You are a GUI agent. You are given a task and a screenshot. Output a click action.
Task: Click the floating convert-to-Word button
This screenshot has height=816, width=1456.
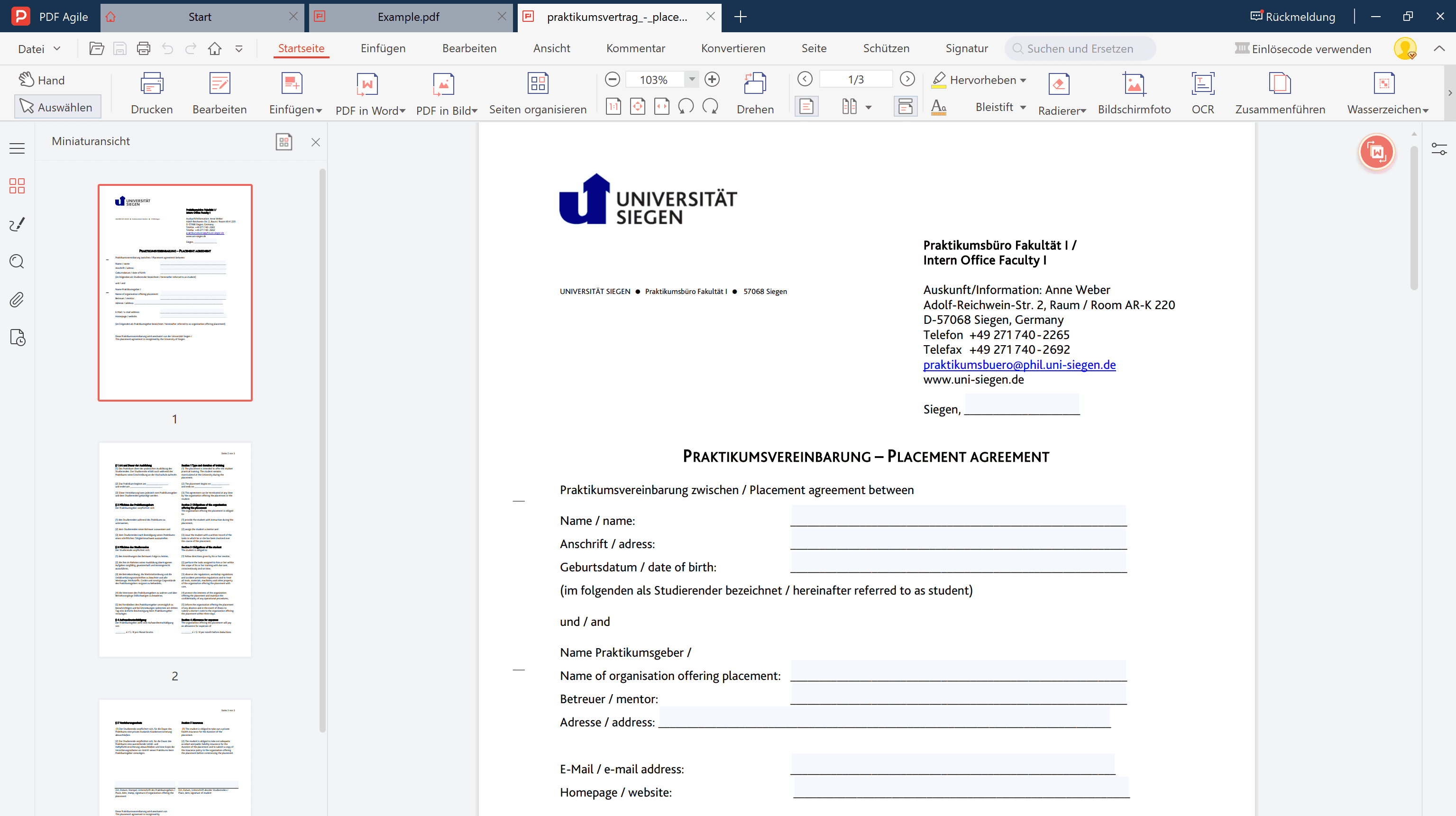pyautogui.click(x=1376, y=152)
